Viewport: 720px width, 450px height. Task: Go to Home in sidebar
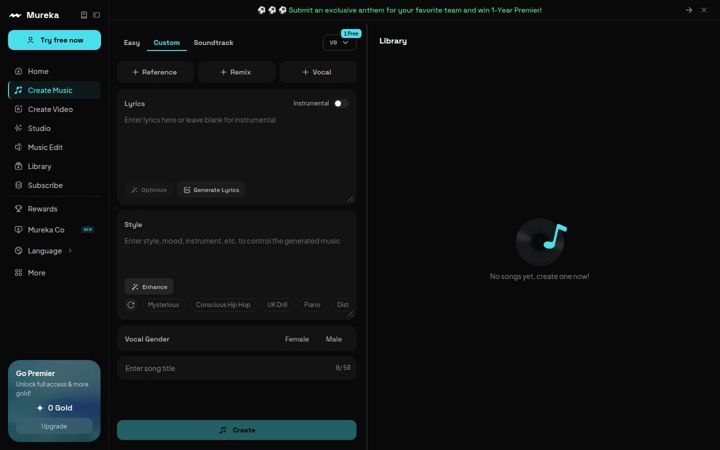(x=54, y=71)
